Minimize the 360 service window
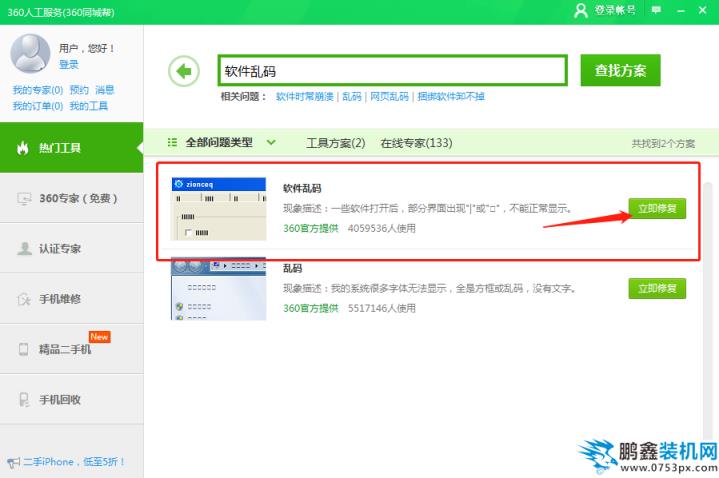 pyautogui.click(x=680, y=10)
